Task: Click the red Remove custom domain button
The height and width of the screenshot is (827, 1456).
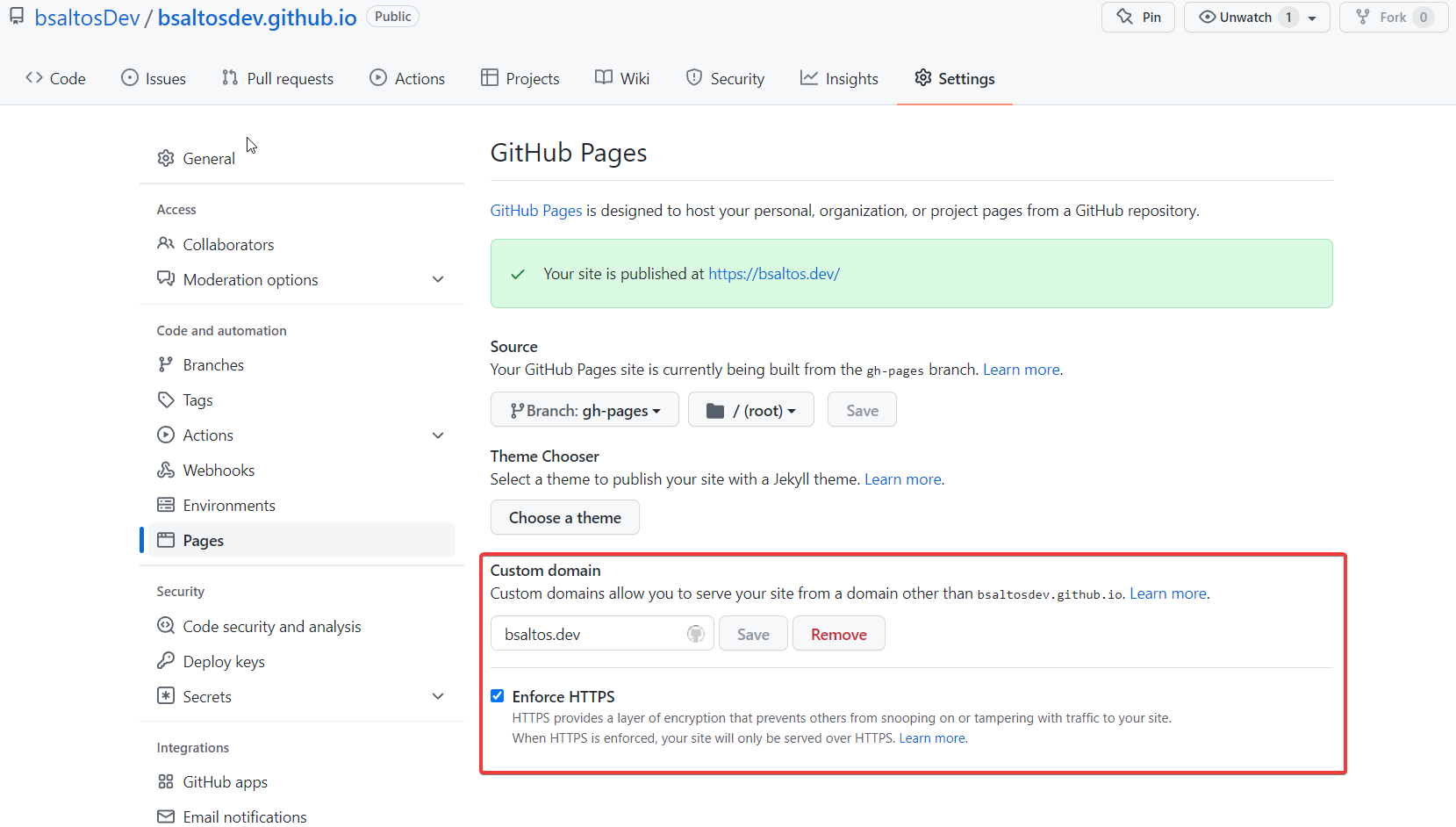Action: (839, 634)
